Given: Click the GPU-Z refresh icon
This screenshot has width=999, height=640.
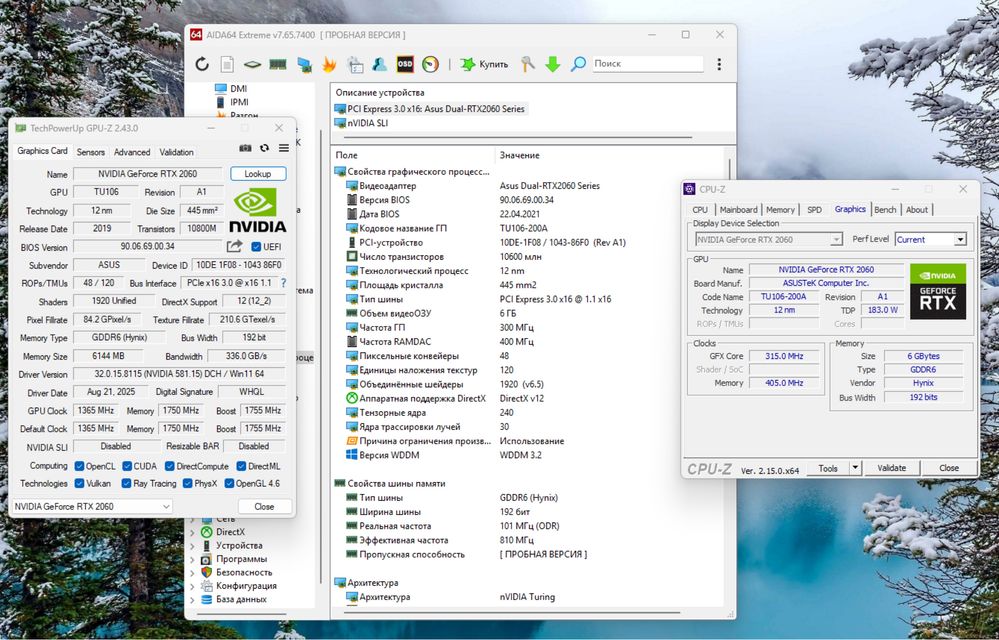Looking at the screenshot, I should (x=264, y=148).
